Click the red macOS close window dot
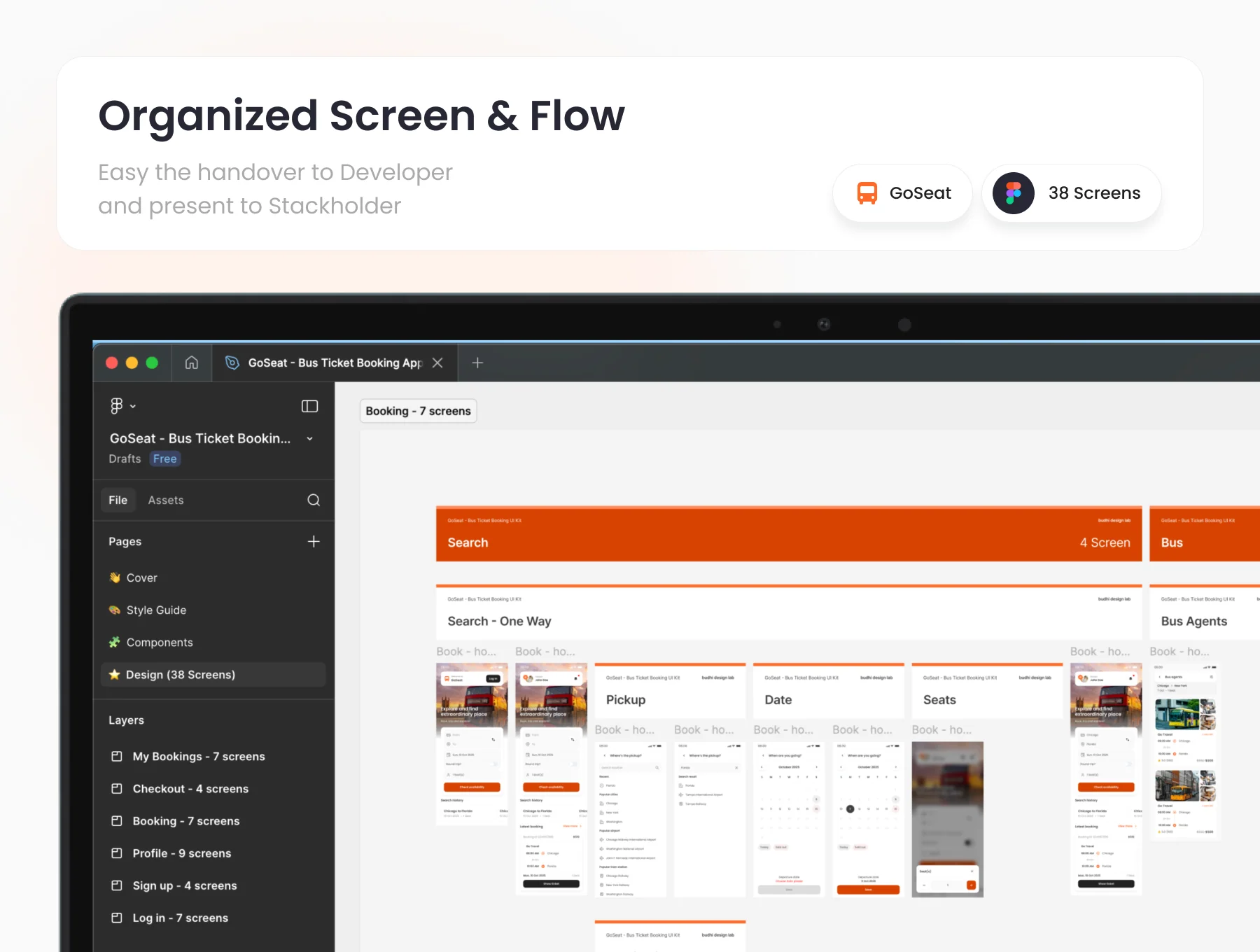This screenshot has width=1260, height=952. pos(112,363)
